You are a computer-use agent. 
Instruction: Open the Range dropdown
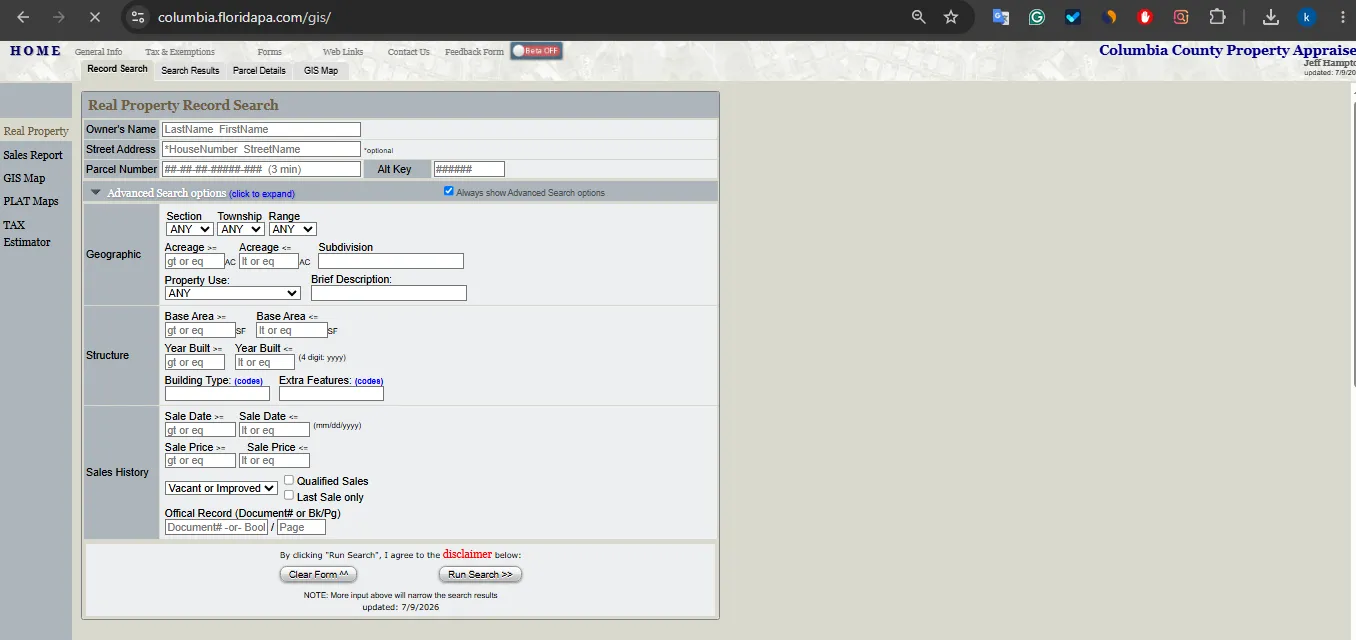(x=292, y=229)
